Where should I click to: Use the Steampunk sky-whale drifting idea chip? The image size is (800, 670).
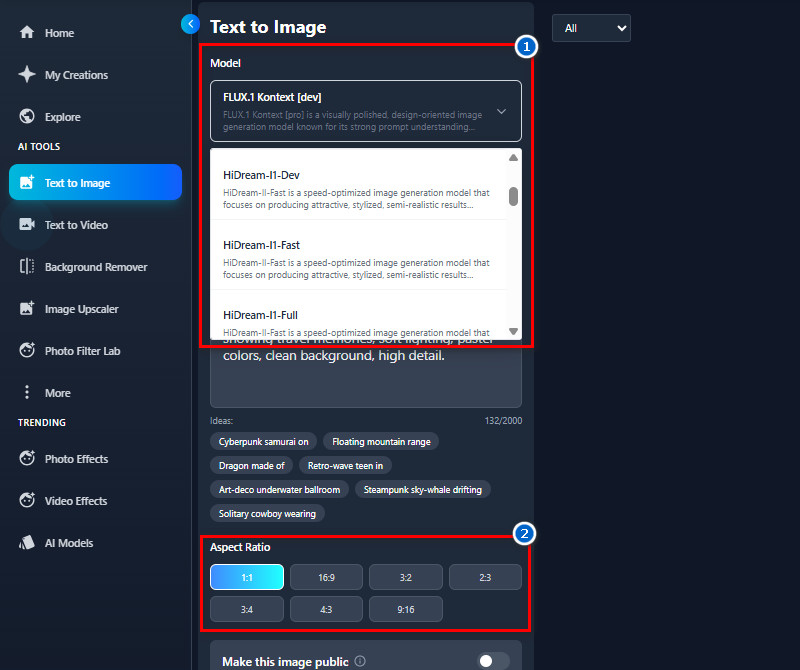point(422,489)
